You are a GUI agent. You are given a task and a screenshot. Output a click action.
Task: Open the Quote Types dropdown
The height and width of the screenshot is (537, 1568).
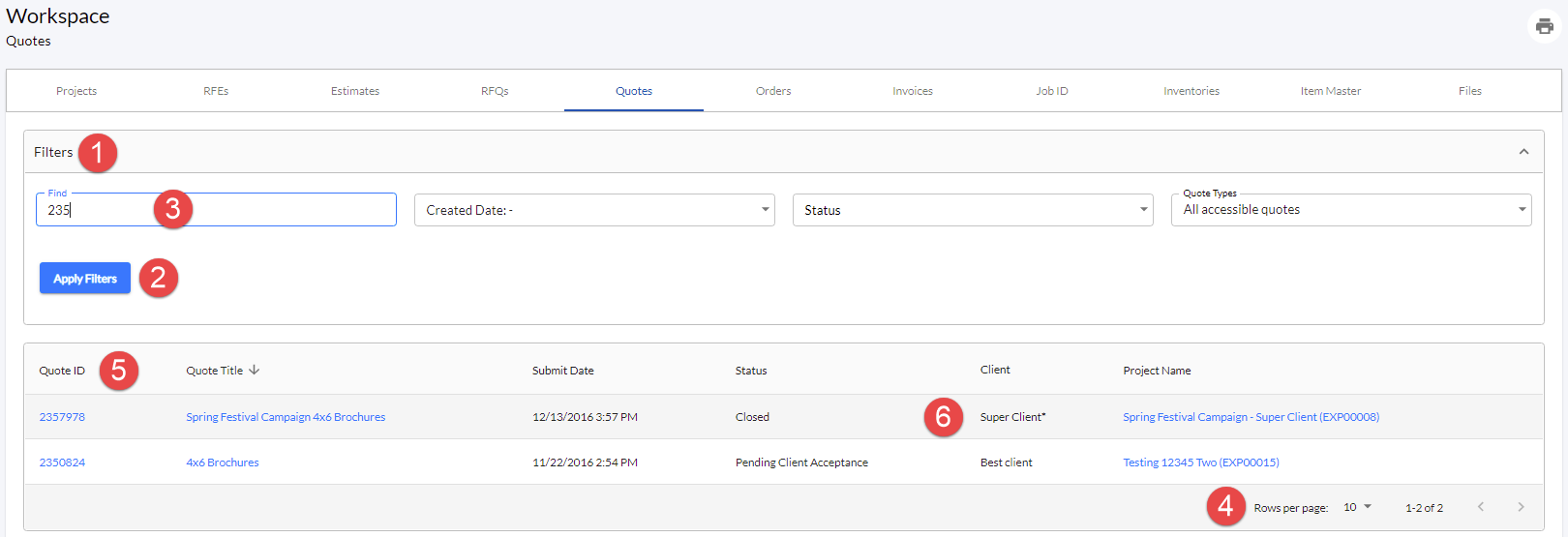click(x=1351, y=210)
